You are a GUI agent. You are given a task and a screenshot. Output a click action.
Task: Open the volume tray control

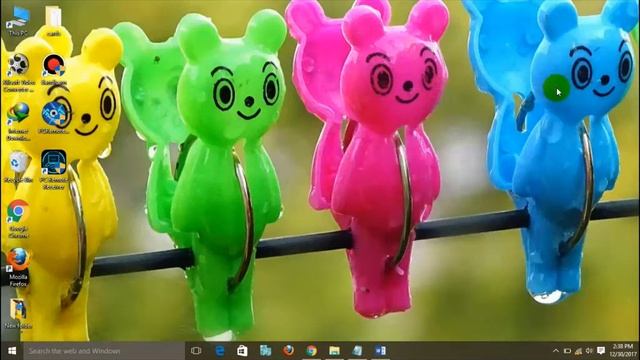tap(589, 351)
